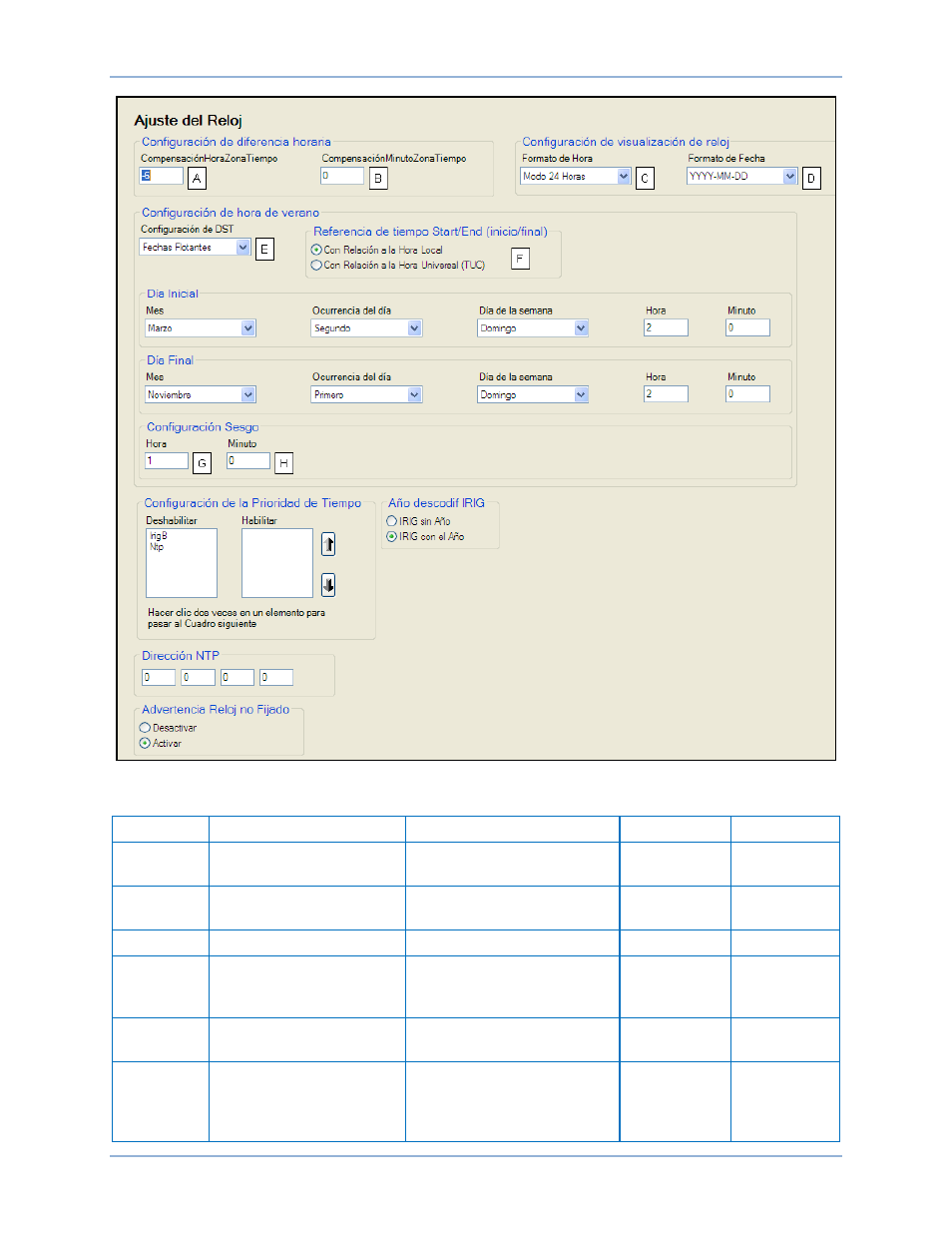Screen dimensions: 952x1233
Task: Open Día Inicial Día de la semana dropdown
Action: point(533,327)
